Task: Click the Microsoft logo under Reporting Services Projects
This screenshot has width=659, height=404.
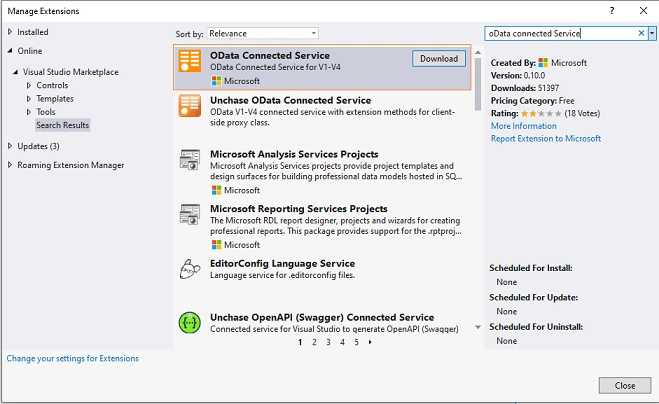Action: pos(216,245)
